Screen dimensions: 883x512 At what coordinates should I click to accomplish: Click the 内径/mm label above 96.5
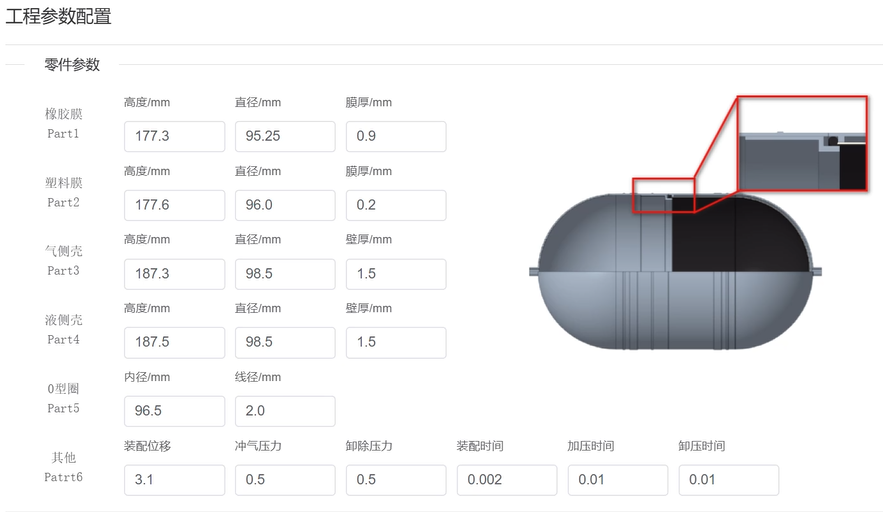point(147,377)
